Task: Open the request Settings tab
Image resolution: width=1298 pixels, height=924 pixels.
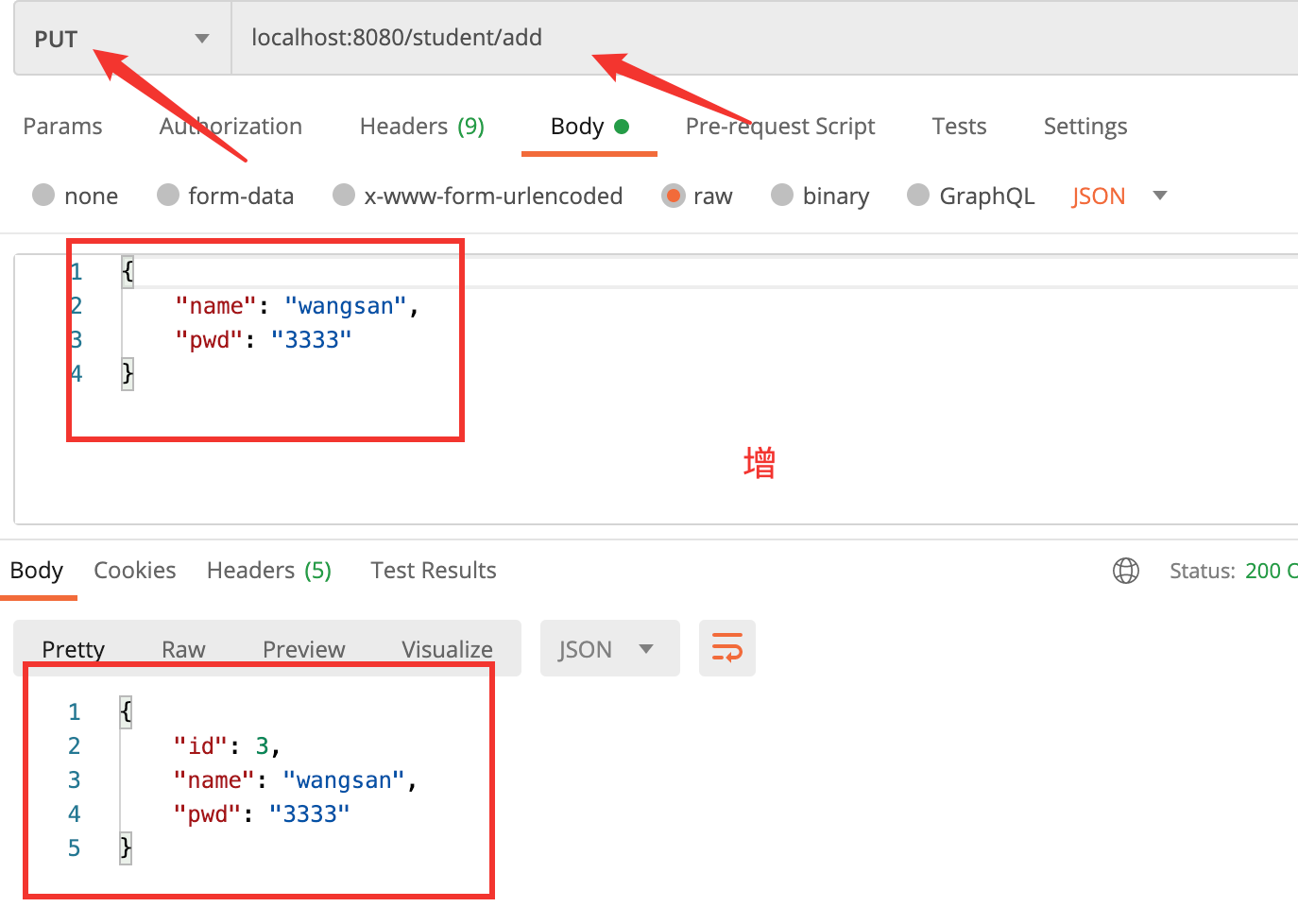Action: tap(1085, 127)
